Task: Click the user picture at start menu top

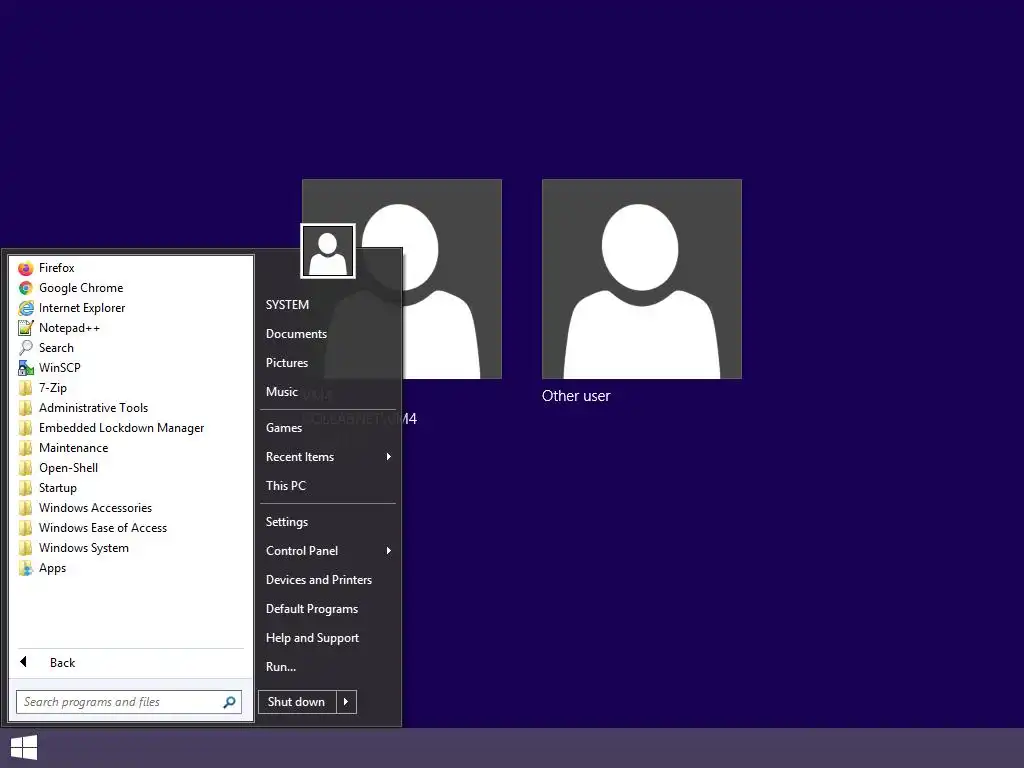Action: tap(328, 251)
